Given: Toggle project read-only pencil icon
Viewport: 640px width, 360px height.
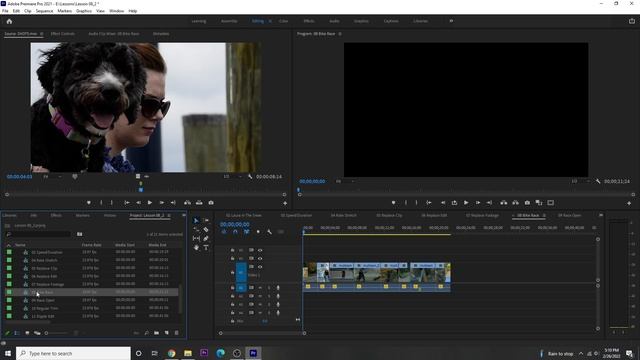Looking at the screenshot, I should coord(7,333).
